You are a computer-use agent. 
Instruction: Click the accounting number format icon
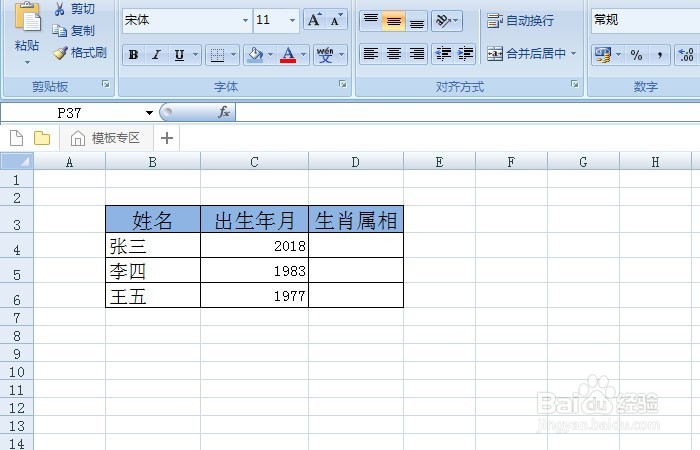point(603,55)
